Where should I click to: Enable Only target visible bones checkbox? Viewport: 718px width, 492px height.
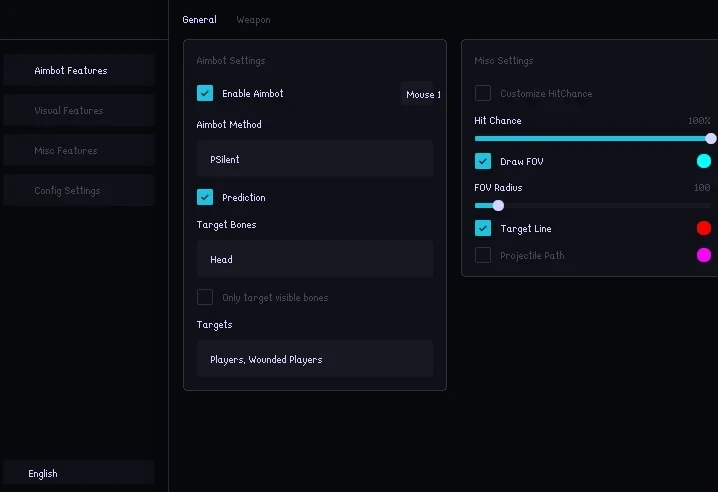coord(205,297)
